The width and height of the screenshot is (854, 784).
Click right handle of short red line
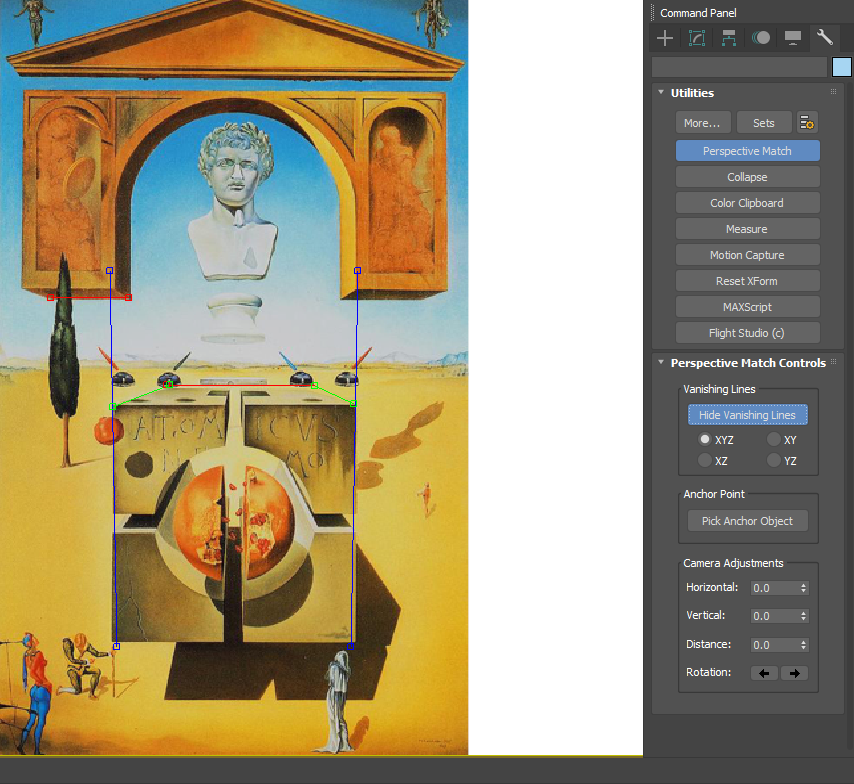pos(129,297)
